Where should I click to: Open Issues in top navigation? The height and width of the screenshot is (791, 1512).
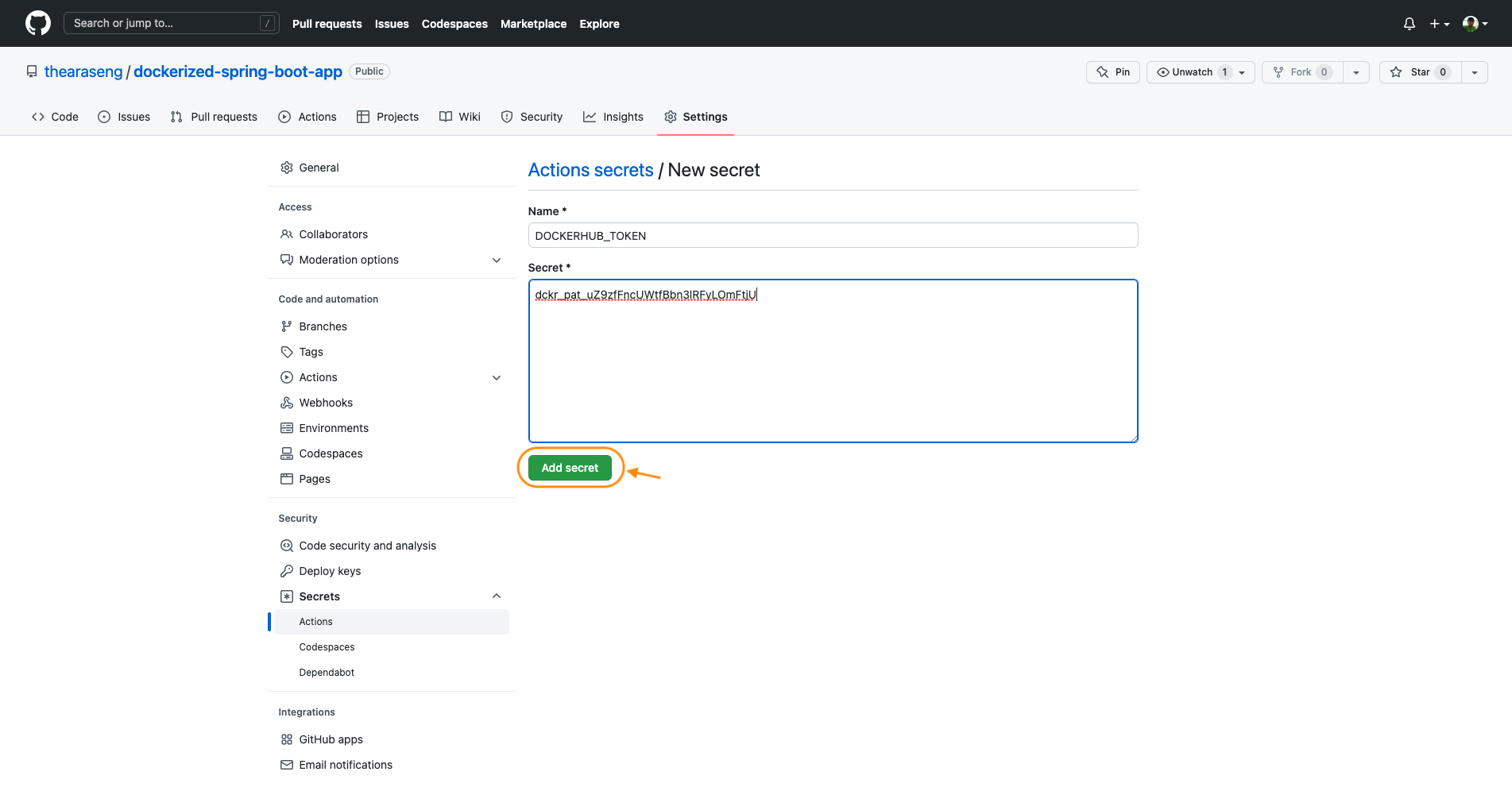392,24
